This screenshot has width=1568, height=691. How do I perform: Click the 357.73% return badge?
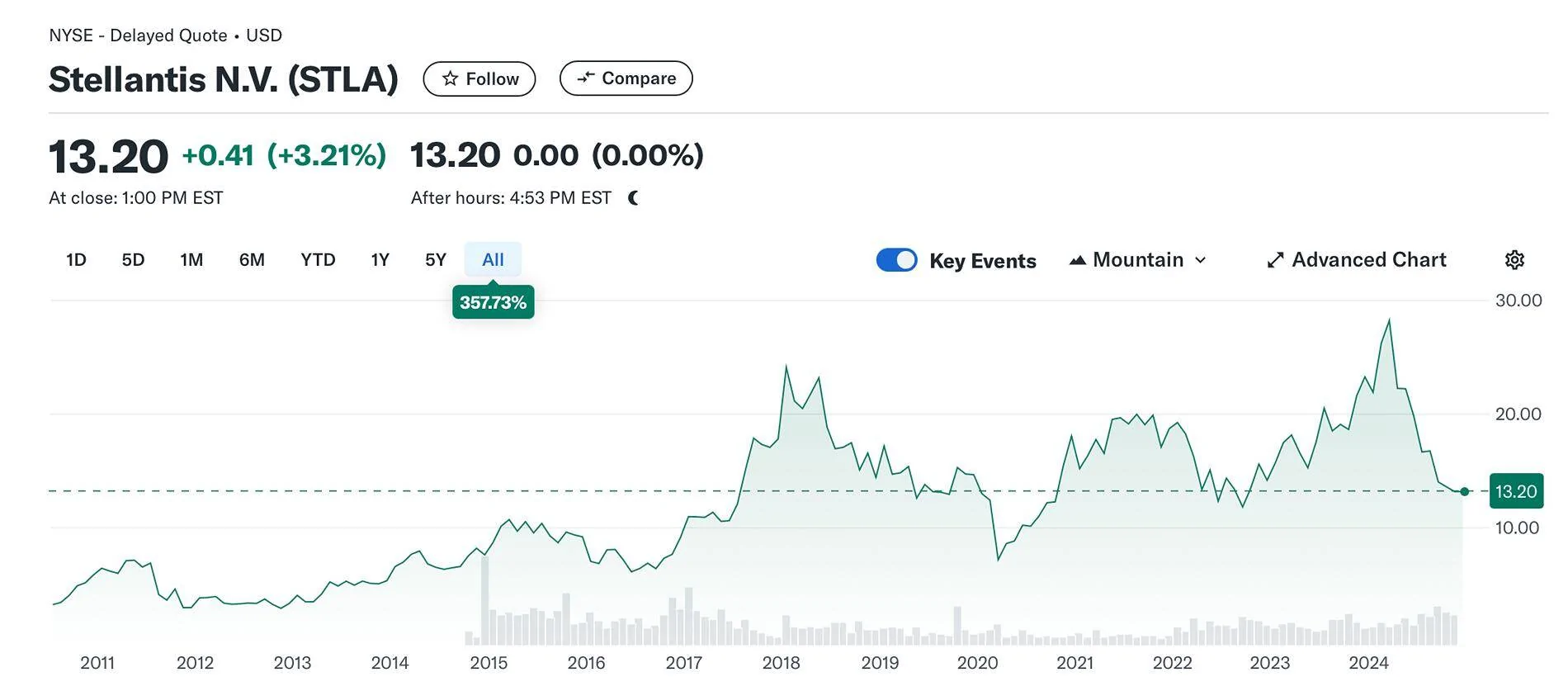pos(494,302)
